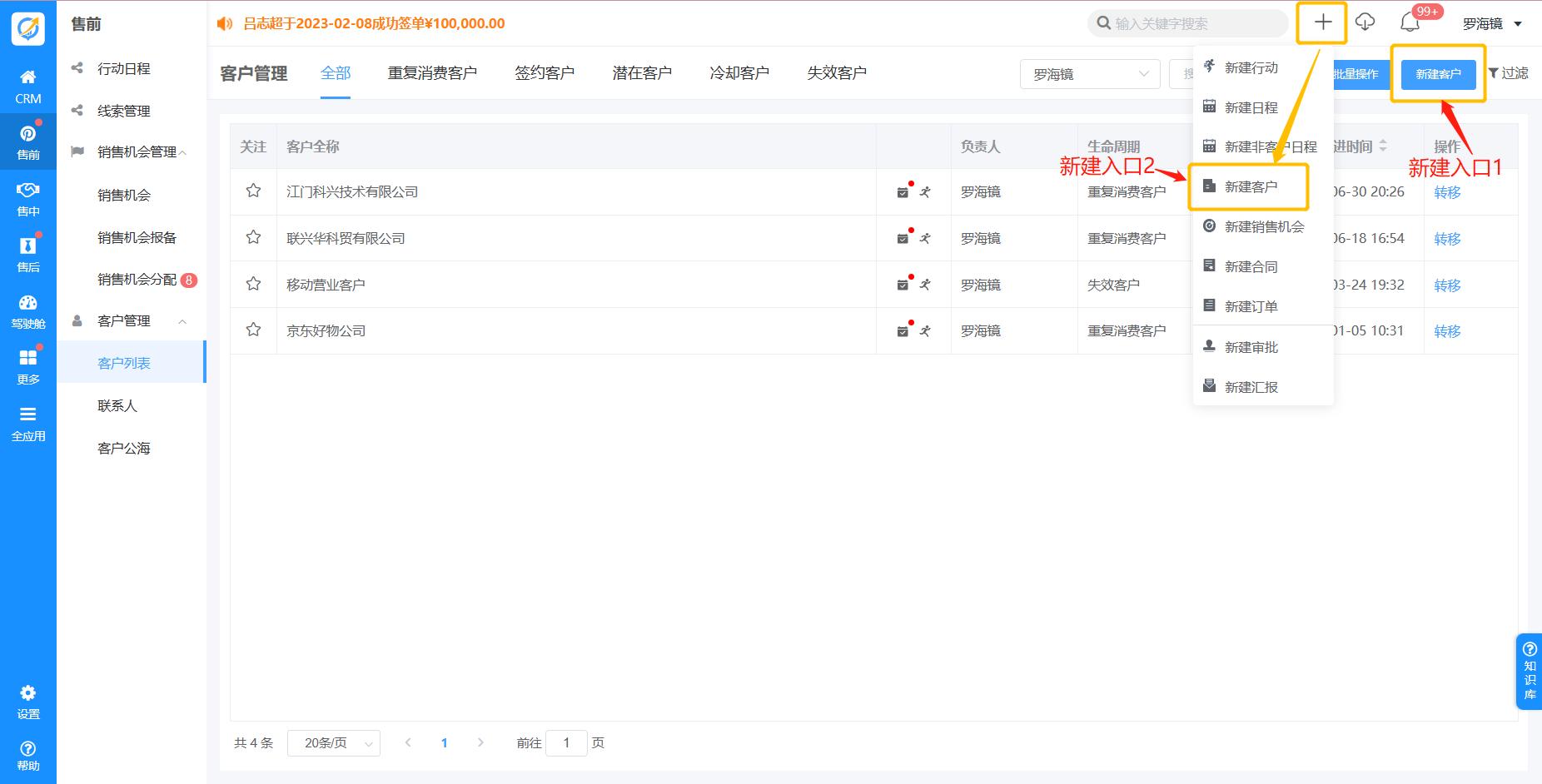Open the 京东好物公司 customer name
The width and height of the screenshot is (1542, 784).
pyautogui.click(x=326, y=330)
